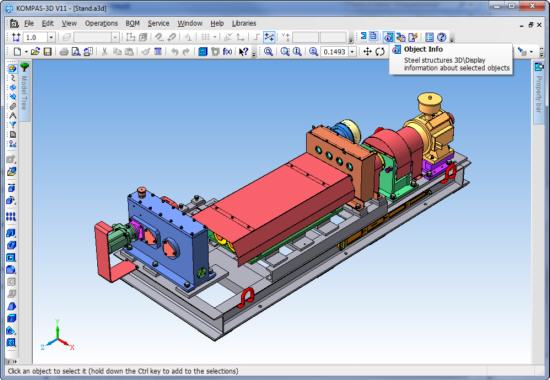This screenshot has width=550, height=380.
Task: Open the variables f(x) icon
Action: (x=227, y=52)
